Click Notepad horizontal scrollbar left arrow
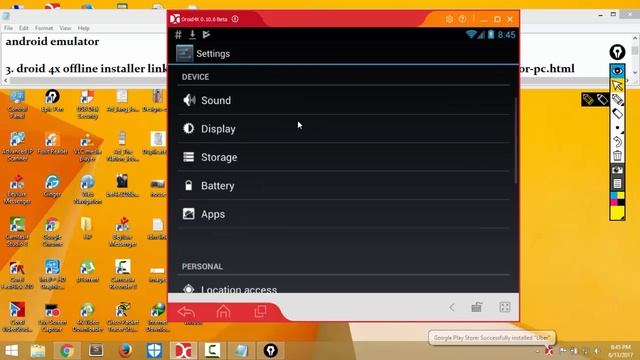The image size is (640, 360). point(6,81)
